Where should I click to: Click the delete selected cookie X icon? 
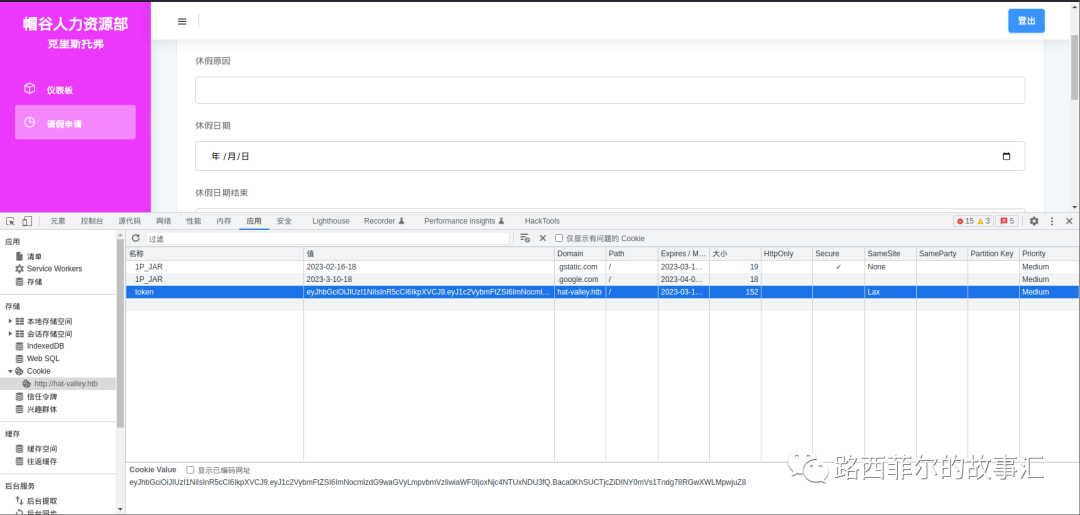(x=542, y=238)
